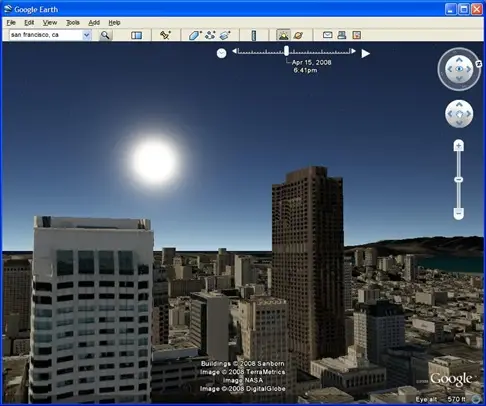Play the sunlight time animation
The image size is (486, 406).
(x=366, y=53)
